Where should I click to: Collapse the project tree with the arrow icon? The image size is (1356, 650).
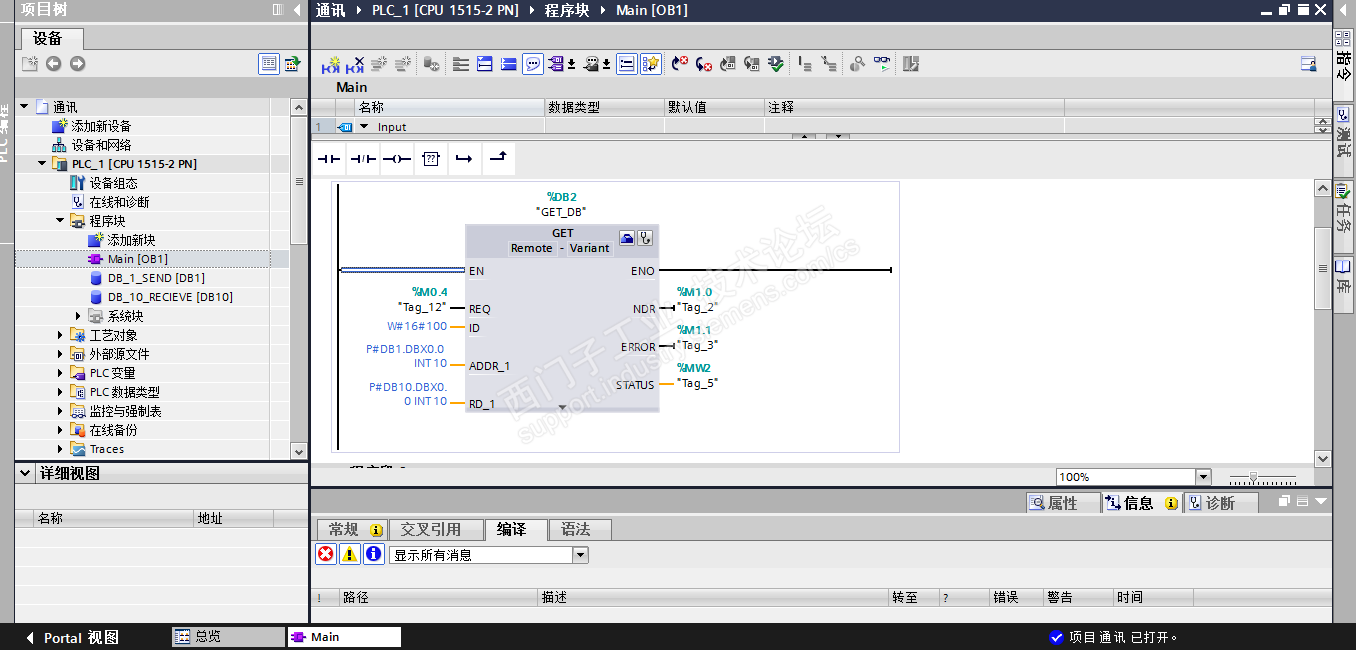point(297,10)
